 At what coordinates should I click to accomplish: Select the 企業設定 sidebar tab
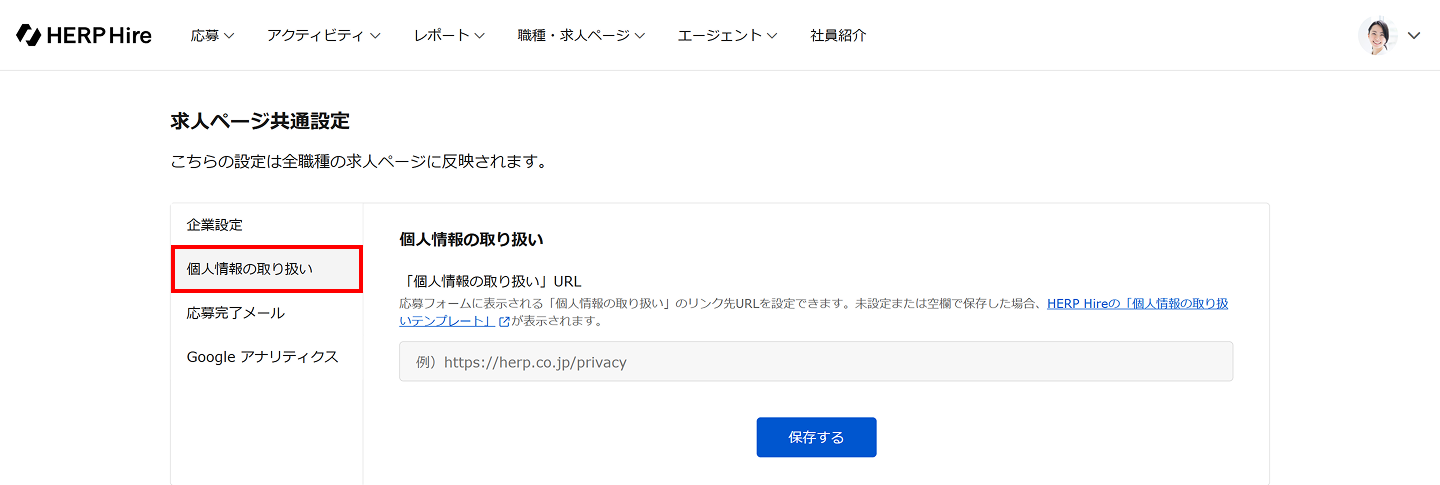pos(215,225)
